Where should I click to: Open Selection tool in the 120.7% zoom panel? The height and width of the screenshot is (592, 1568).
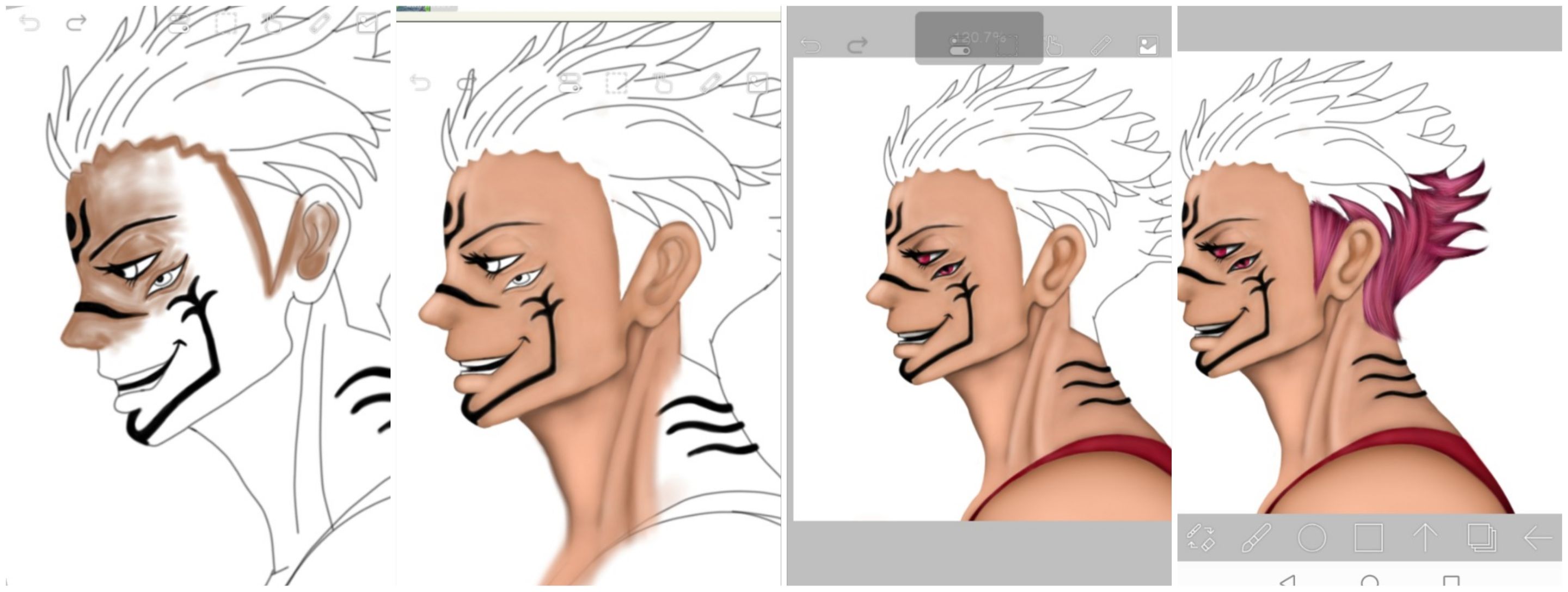[1007, 46]
